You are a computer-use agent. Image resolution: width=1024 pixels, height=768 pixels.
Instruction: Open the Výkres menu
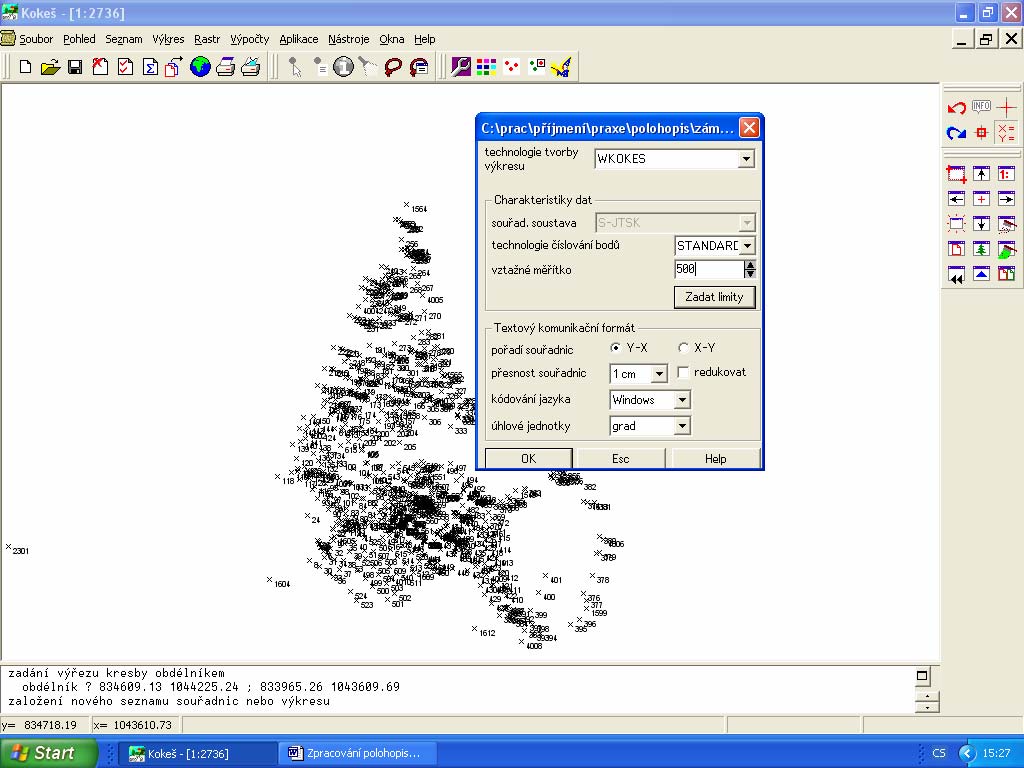(x=168, y=39)
